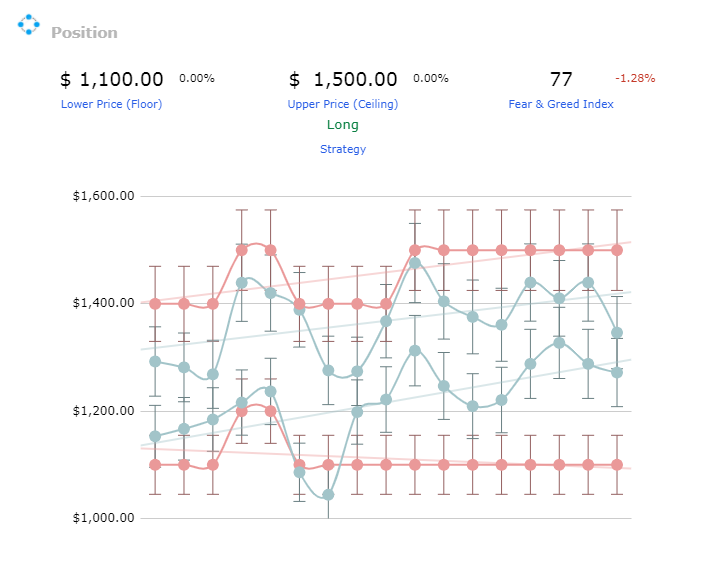Image resolution: width=723 pixels, height=574 pixels.
Task: Click the highest blue data point near $1,475
Action: click(415, 263)
